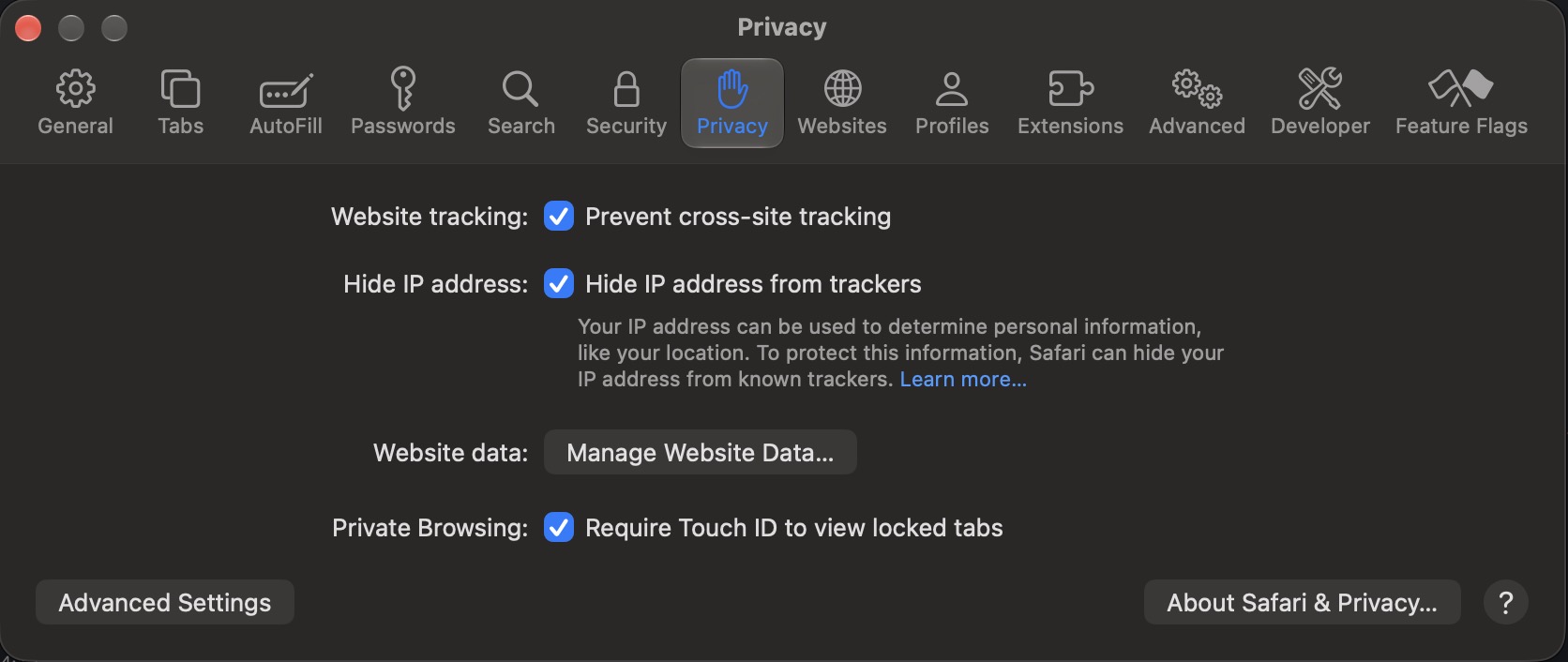Open the Extensions puzzle piece pane
The image size is (1568, 662).
point(1070,103)
